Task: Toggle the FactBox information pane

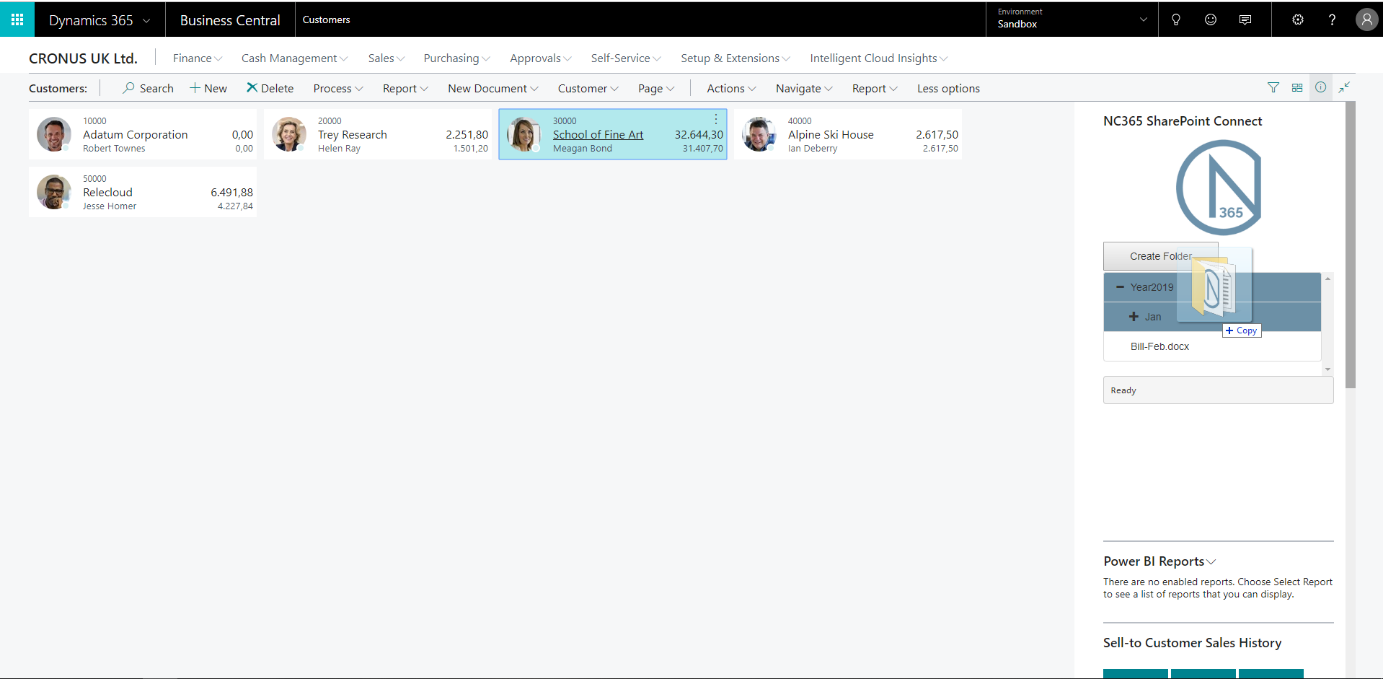Action: point(1320,88)
